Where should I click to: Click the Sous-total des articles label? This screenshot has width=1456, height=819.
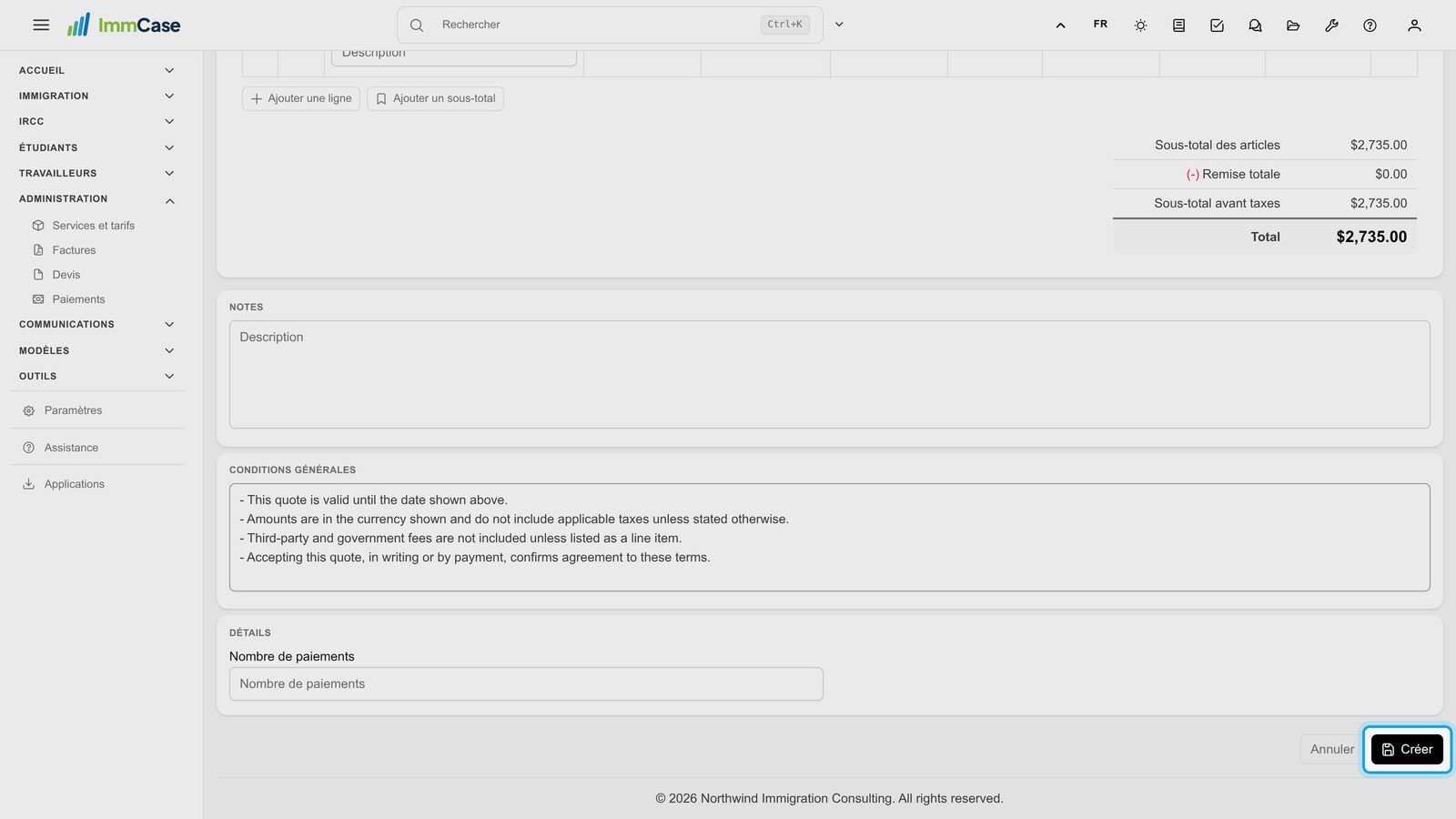click(1218, 145)
